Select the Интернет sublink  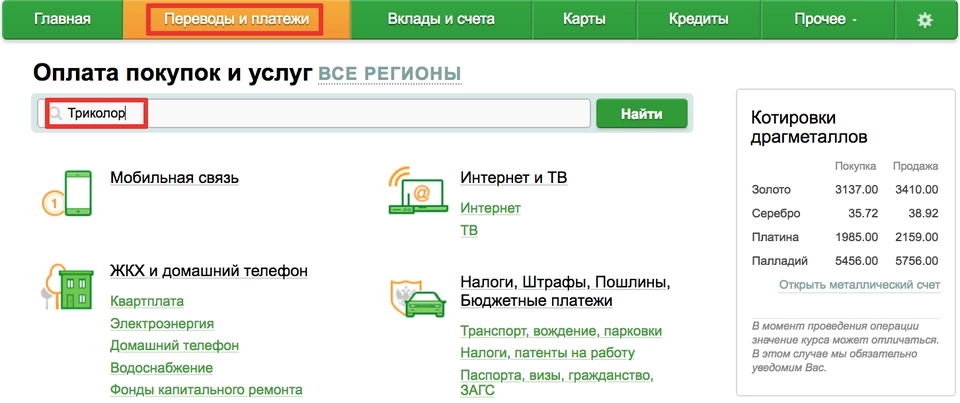point(490,208)
